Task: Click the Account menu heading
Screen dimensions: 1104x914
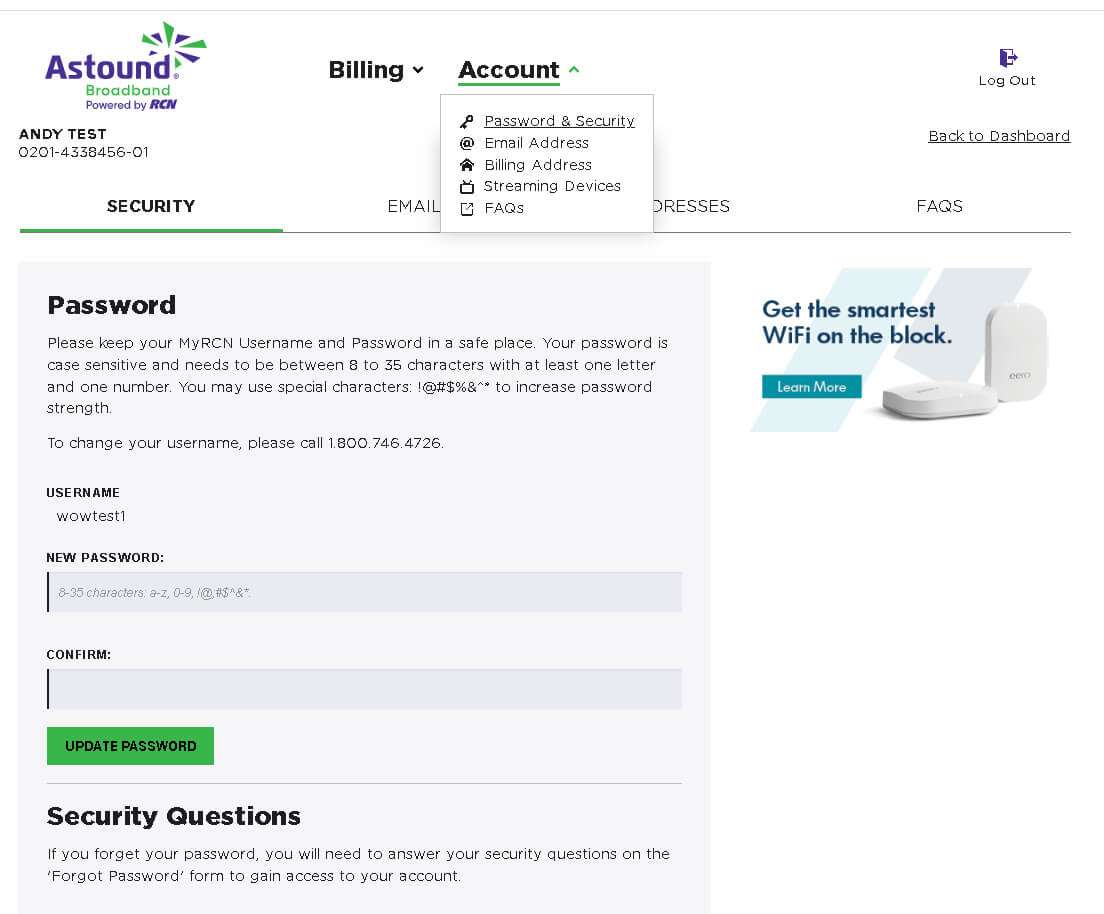Action: pyautogui.click(x=508, y=70)
